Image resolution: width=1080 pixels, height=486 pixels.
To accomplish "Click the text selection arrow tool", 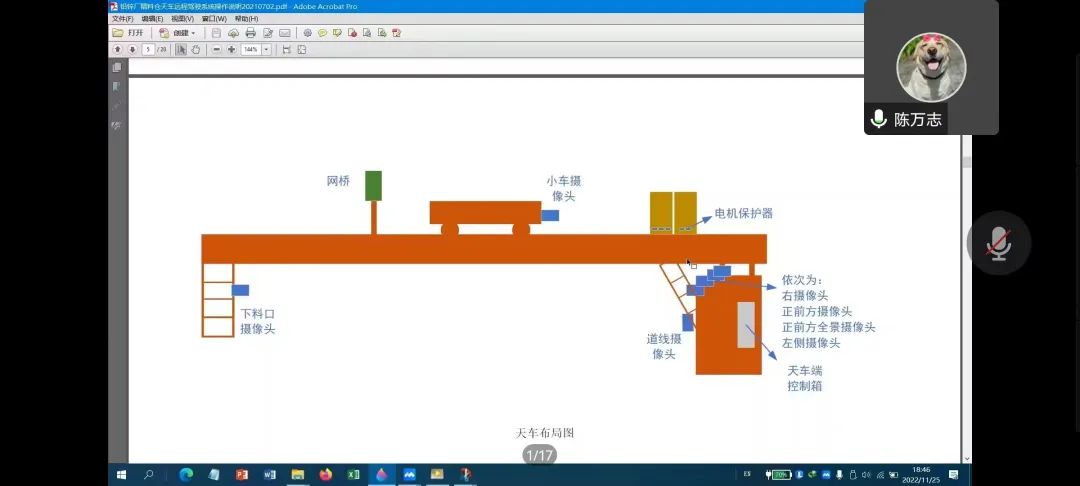I will coord(181,49).
